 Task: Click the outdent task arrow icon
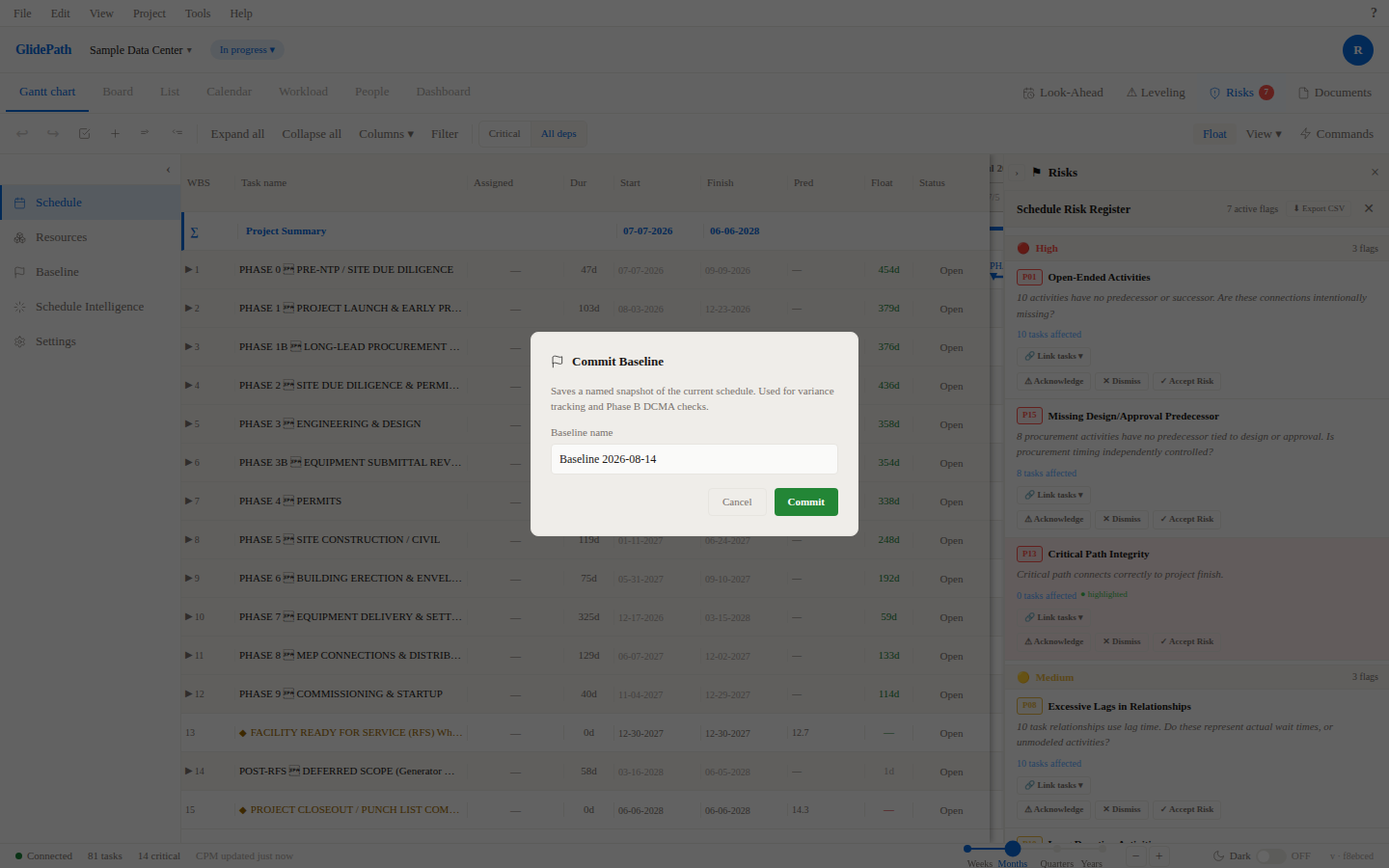(177, 133)
